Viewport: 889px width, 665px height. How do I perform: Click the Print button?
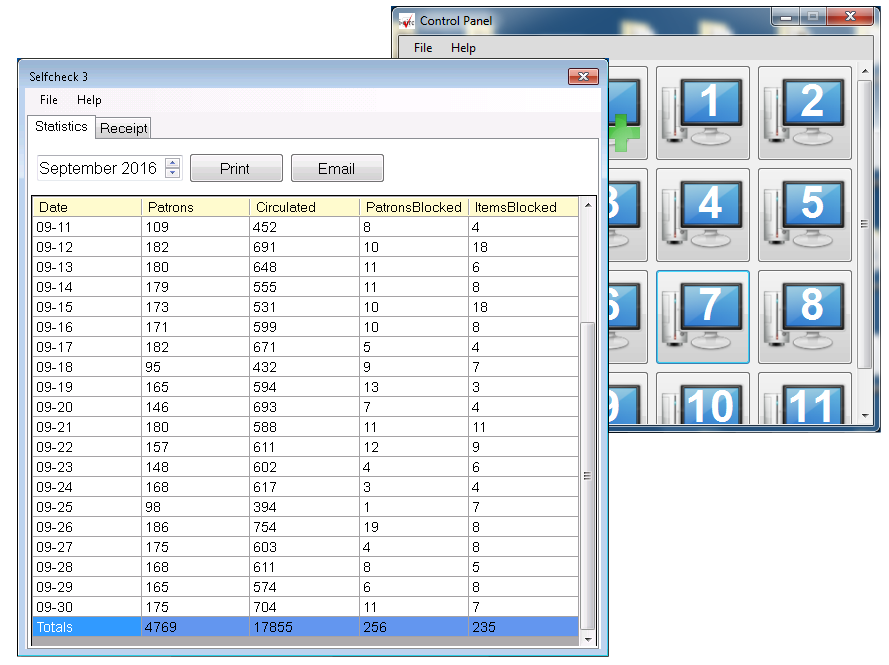click(x=236, y=168)
